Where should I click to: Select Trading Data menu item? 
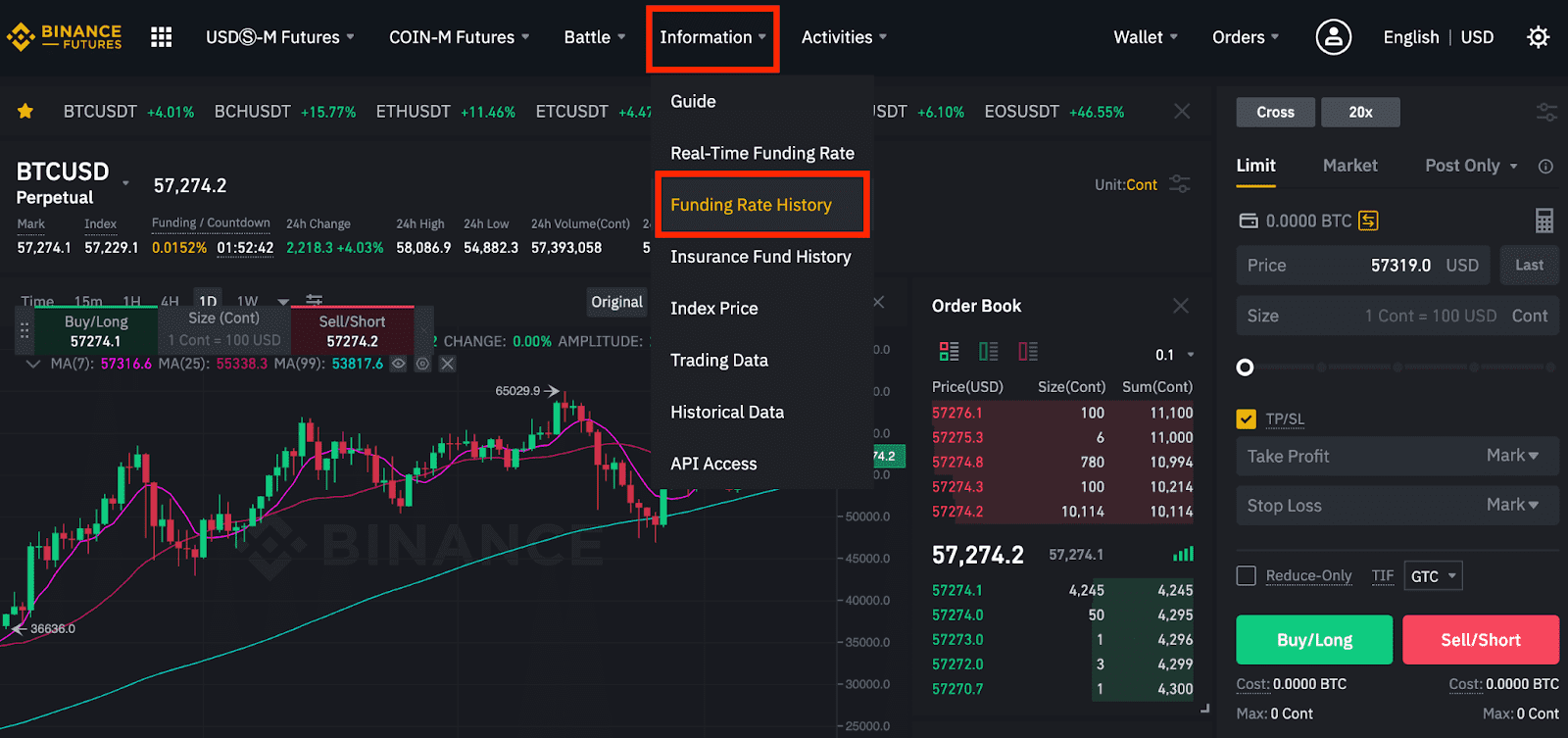(719, 361)
